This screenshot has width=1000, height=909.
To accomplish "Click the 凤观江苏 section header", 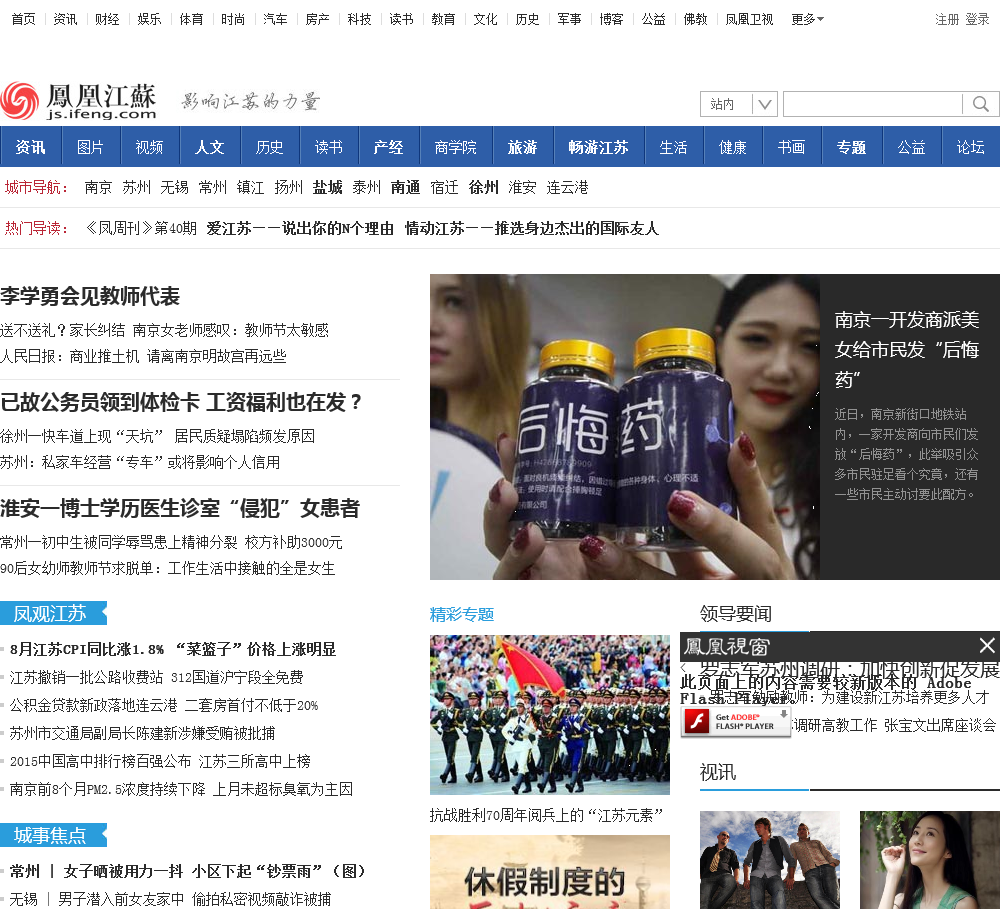I will pos(53,613).
